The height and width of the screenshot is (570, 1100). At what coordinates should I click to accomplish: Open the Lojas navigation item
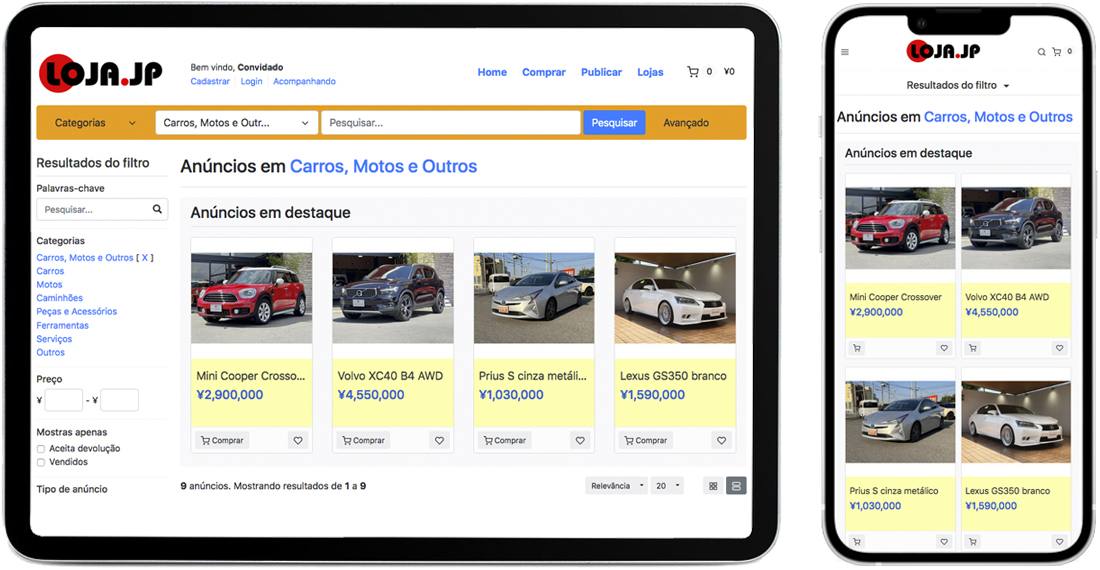[x=650, y=72]
